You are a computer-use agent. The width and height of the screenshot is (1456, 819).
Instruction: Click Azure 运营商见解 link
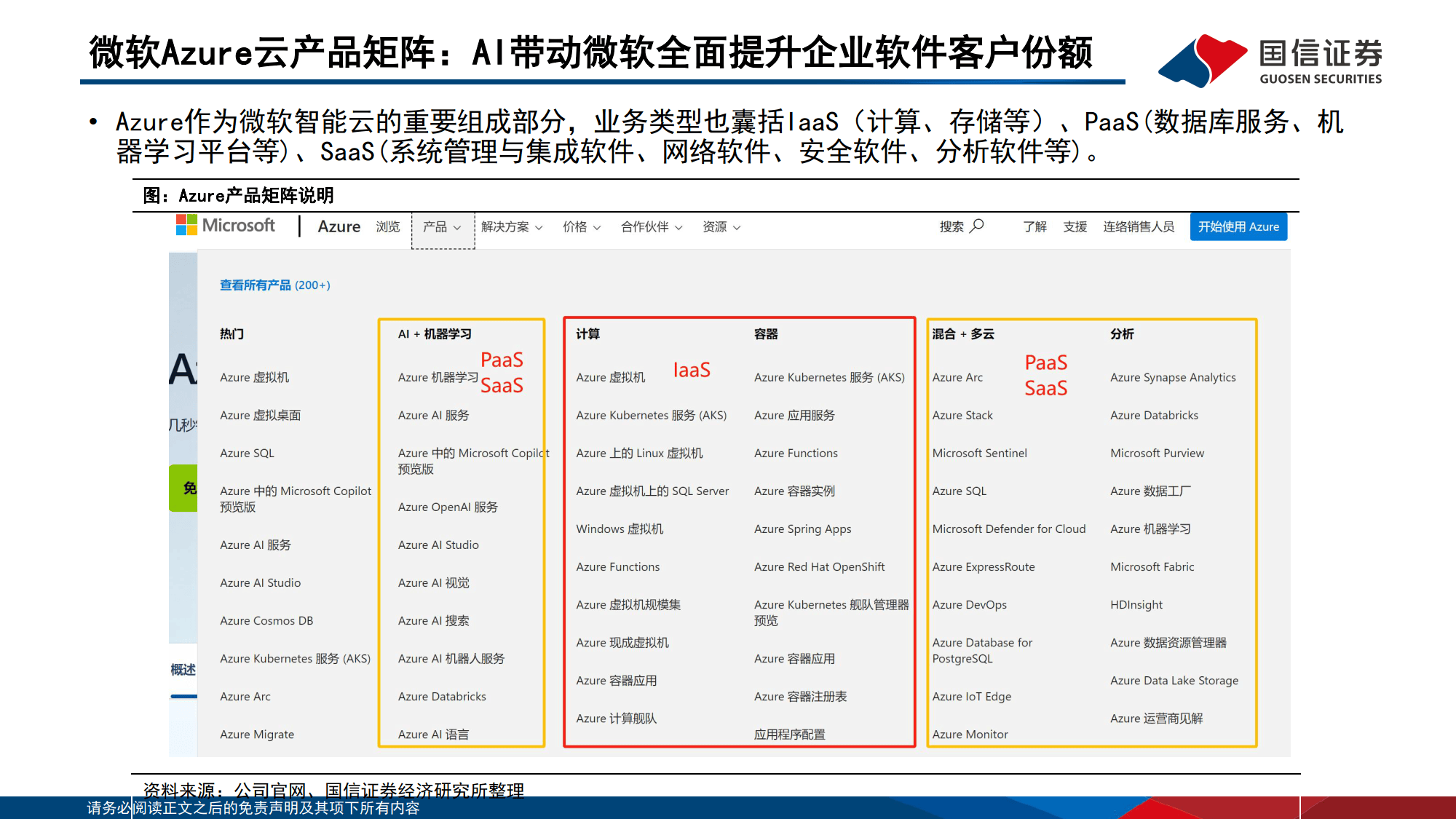pyautogui.click(x=1157, y=719)
